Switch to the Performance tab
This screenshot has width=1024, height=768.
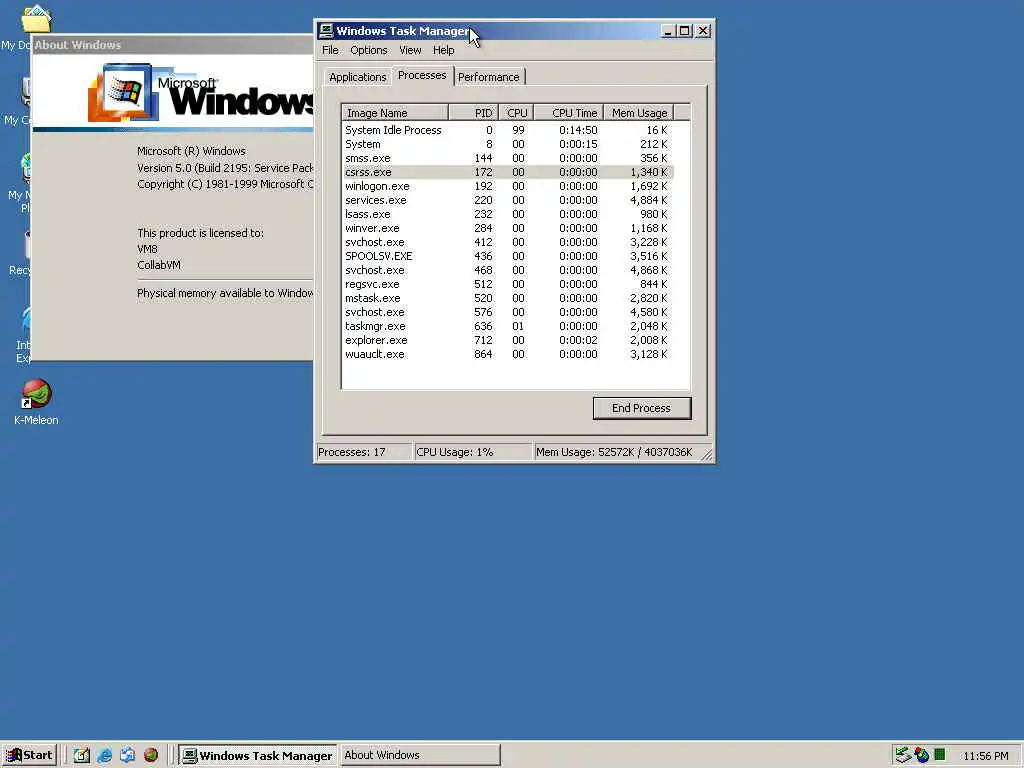point(488,77)
